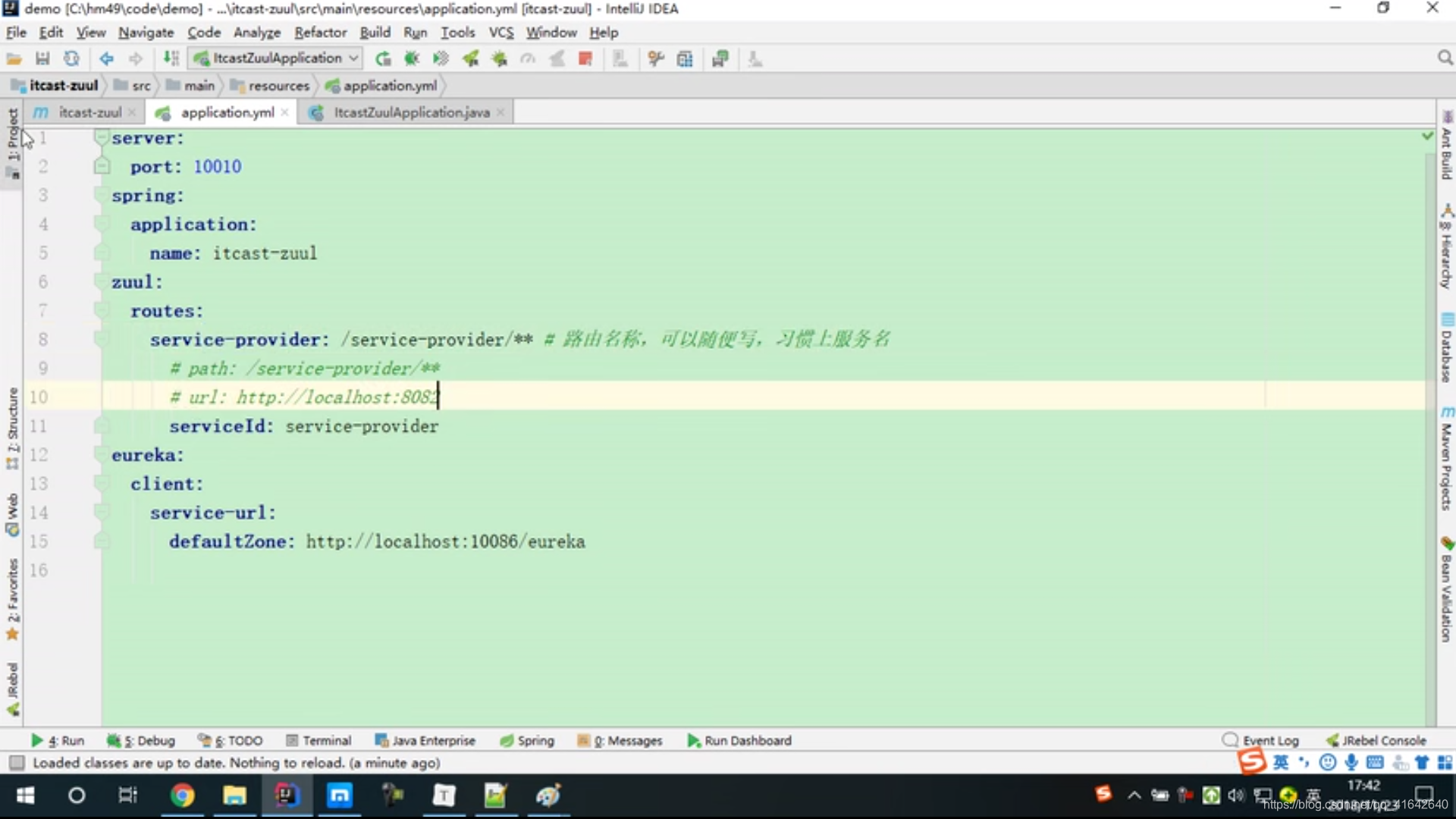Navigate back with the blue arrow
The width and height of the screenshot is (1456, 819).
click(x=106, y=58)
